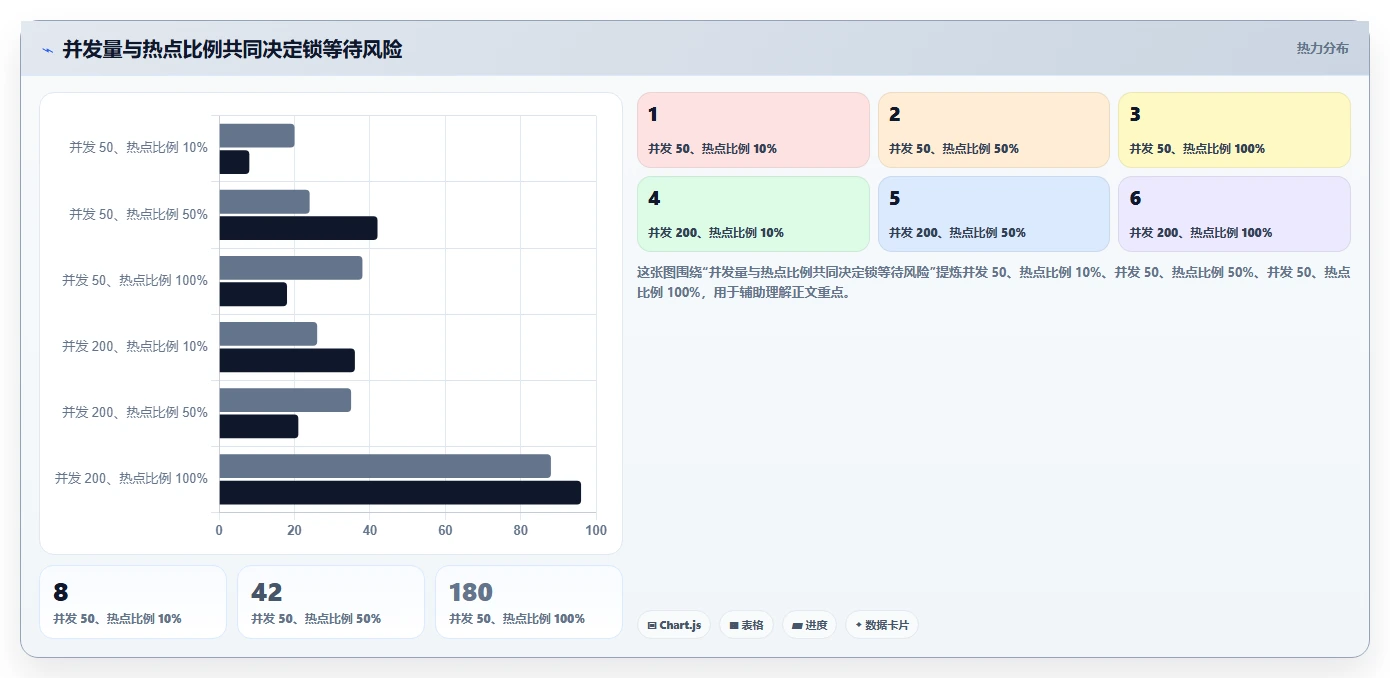Select green card 4 并发 200、热点比例 10%

(x=753, y=214)
